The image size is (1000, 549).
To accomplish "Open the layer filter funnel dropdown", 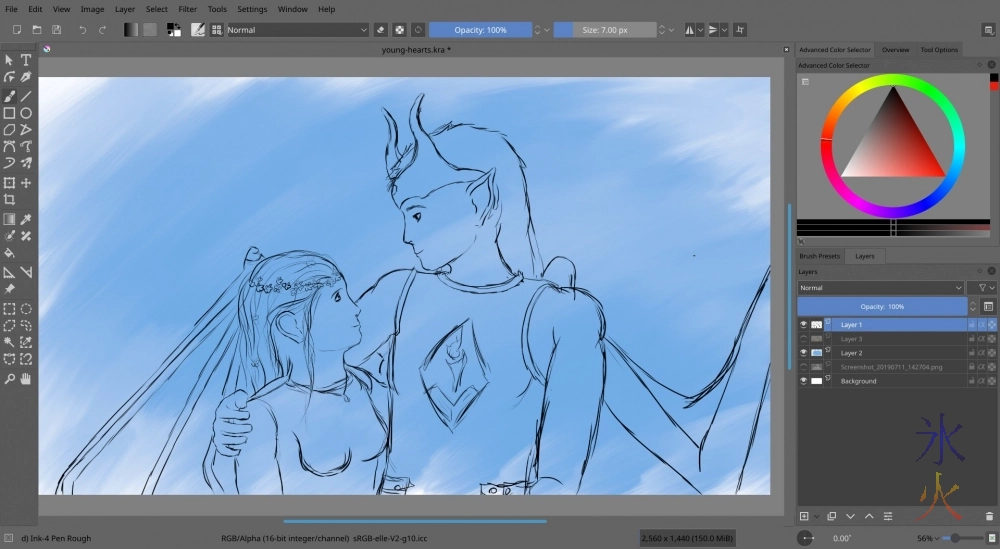I will tap(982, 288).
